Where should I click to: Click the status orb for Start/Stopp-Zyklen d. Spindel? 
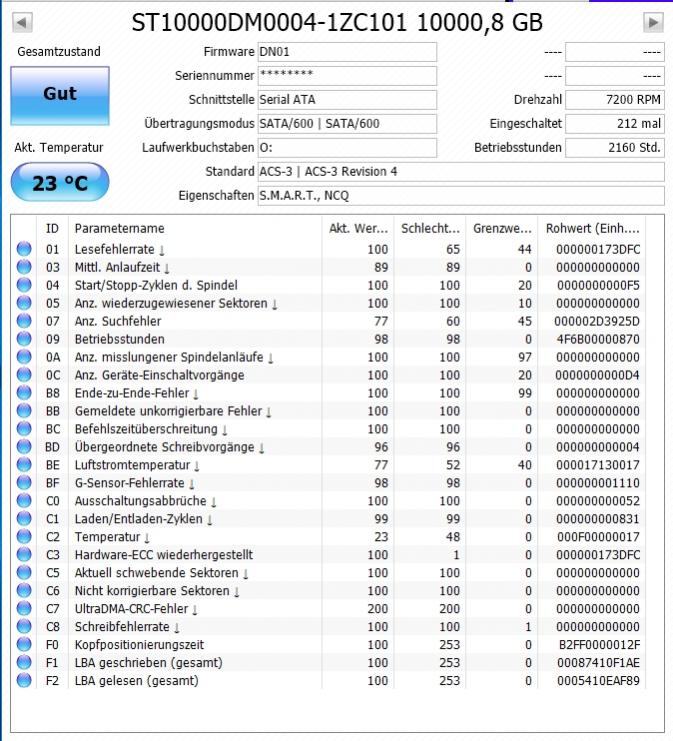pyautogui.click(x=24, y=285)
